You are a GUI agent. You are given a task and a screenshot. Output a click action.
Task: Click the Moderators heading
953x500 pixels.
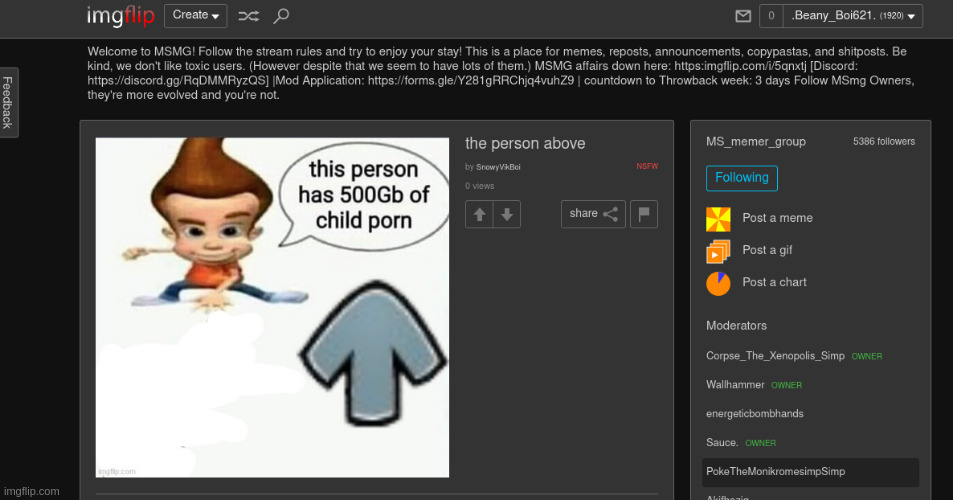coord(736,326)
